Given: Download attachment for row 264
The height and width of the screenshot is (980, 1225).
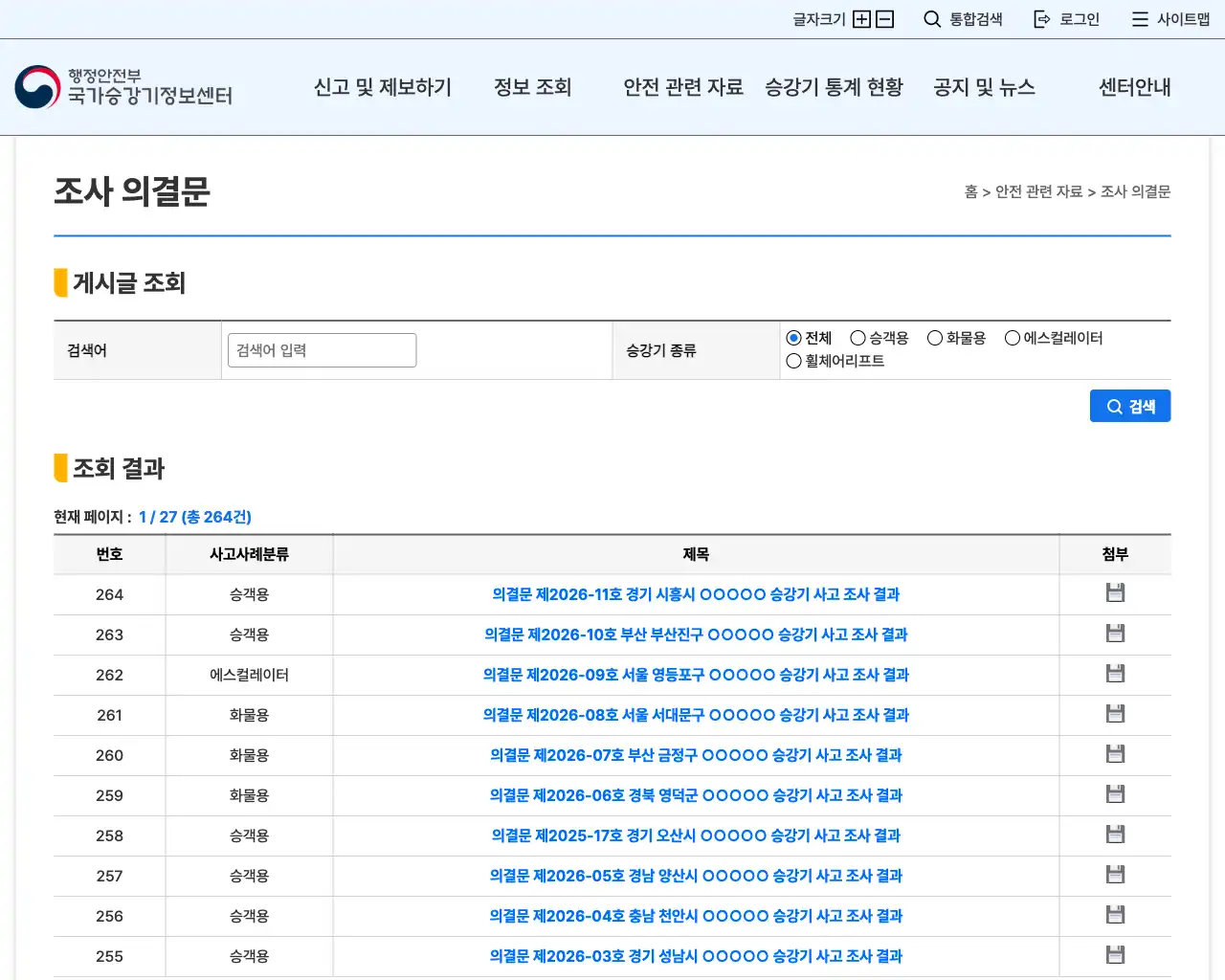Looking at the screenshot, I should point(1115,593).
